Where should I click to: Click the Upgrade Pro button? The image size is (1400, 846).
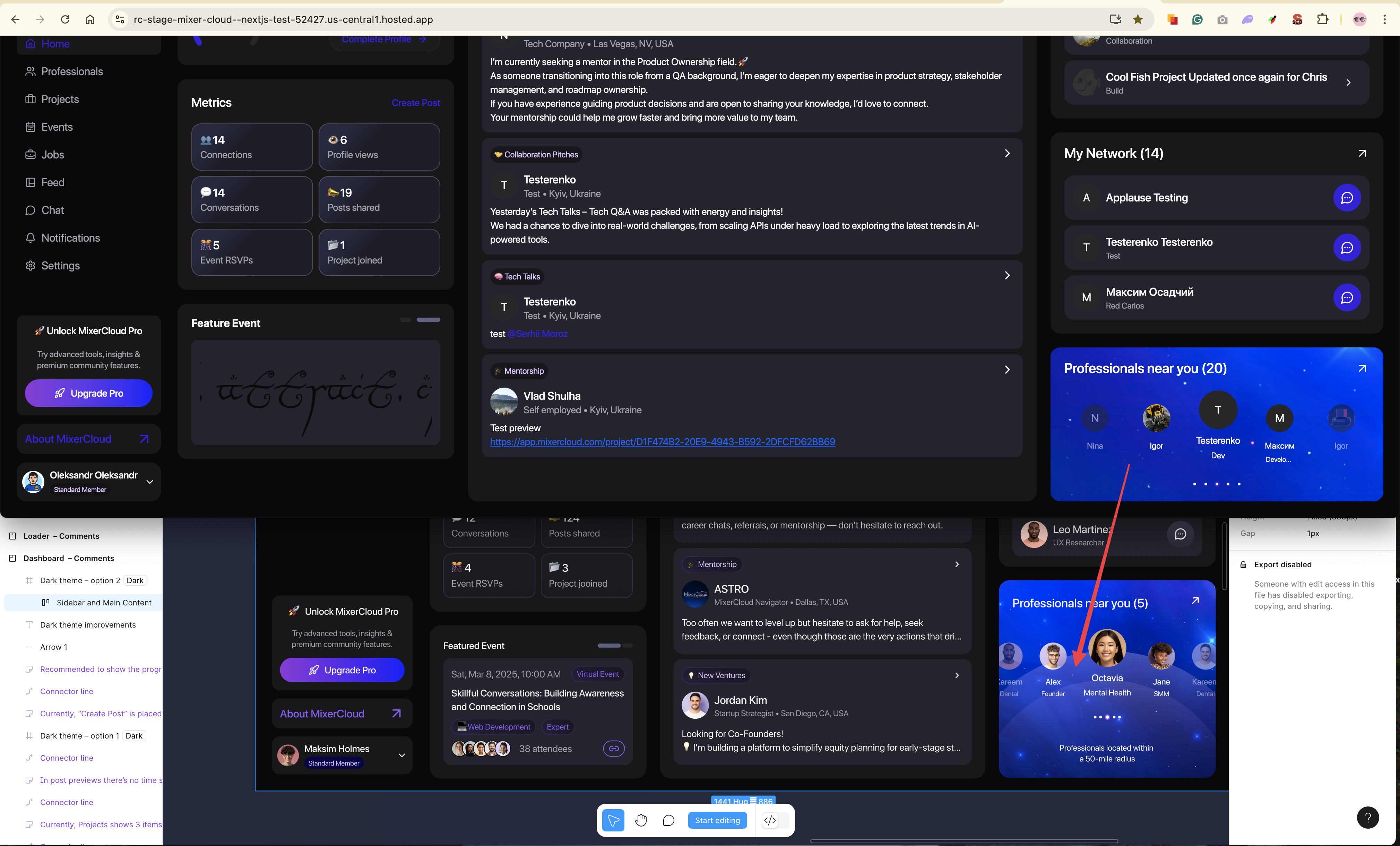[89, 393]
